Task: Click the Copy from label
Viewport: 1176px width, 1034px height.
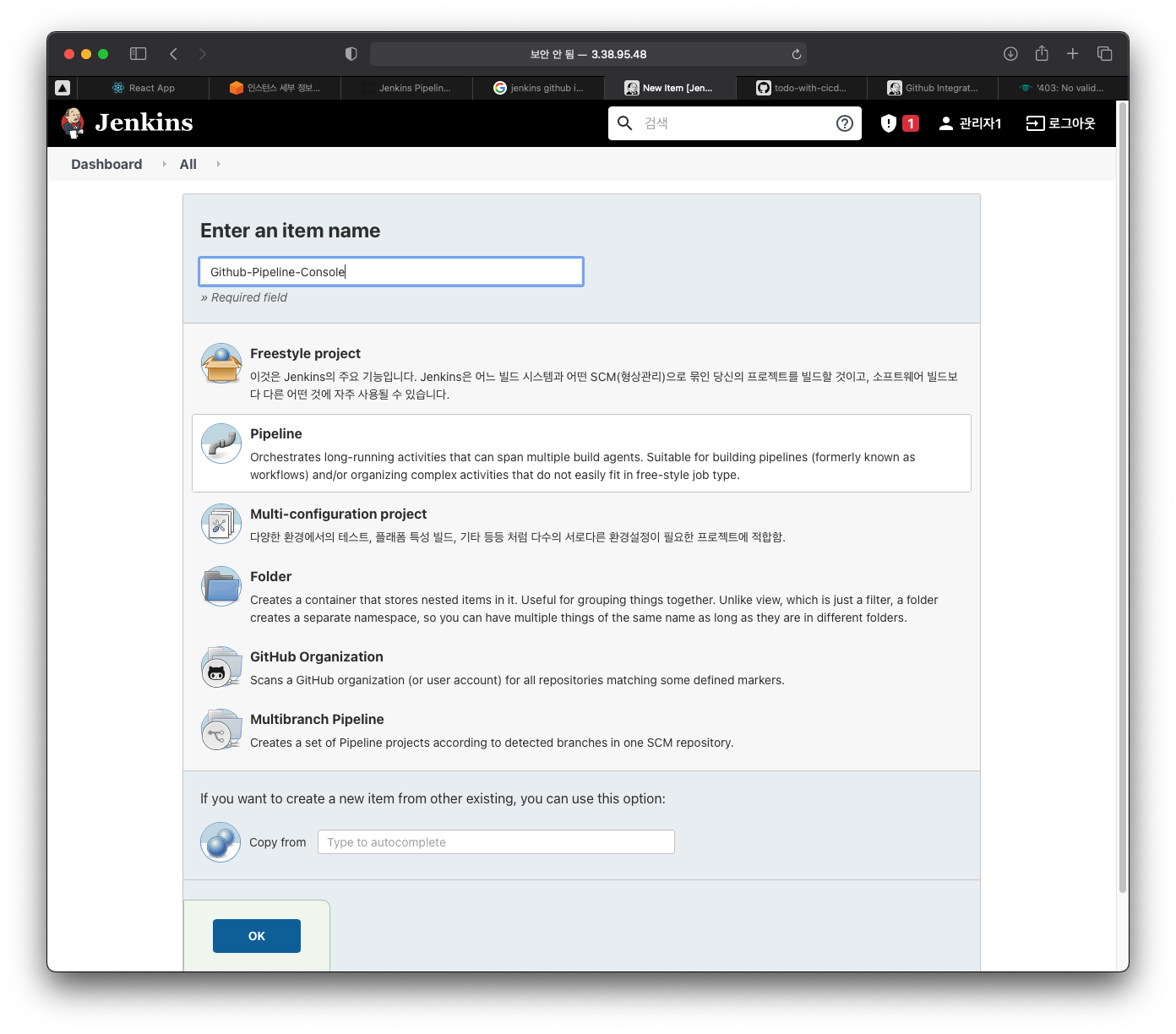Action: tap(278, 842)
